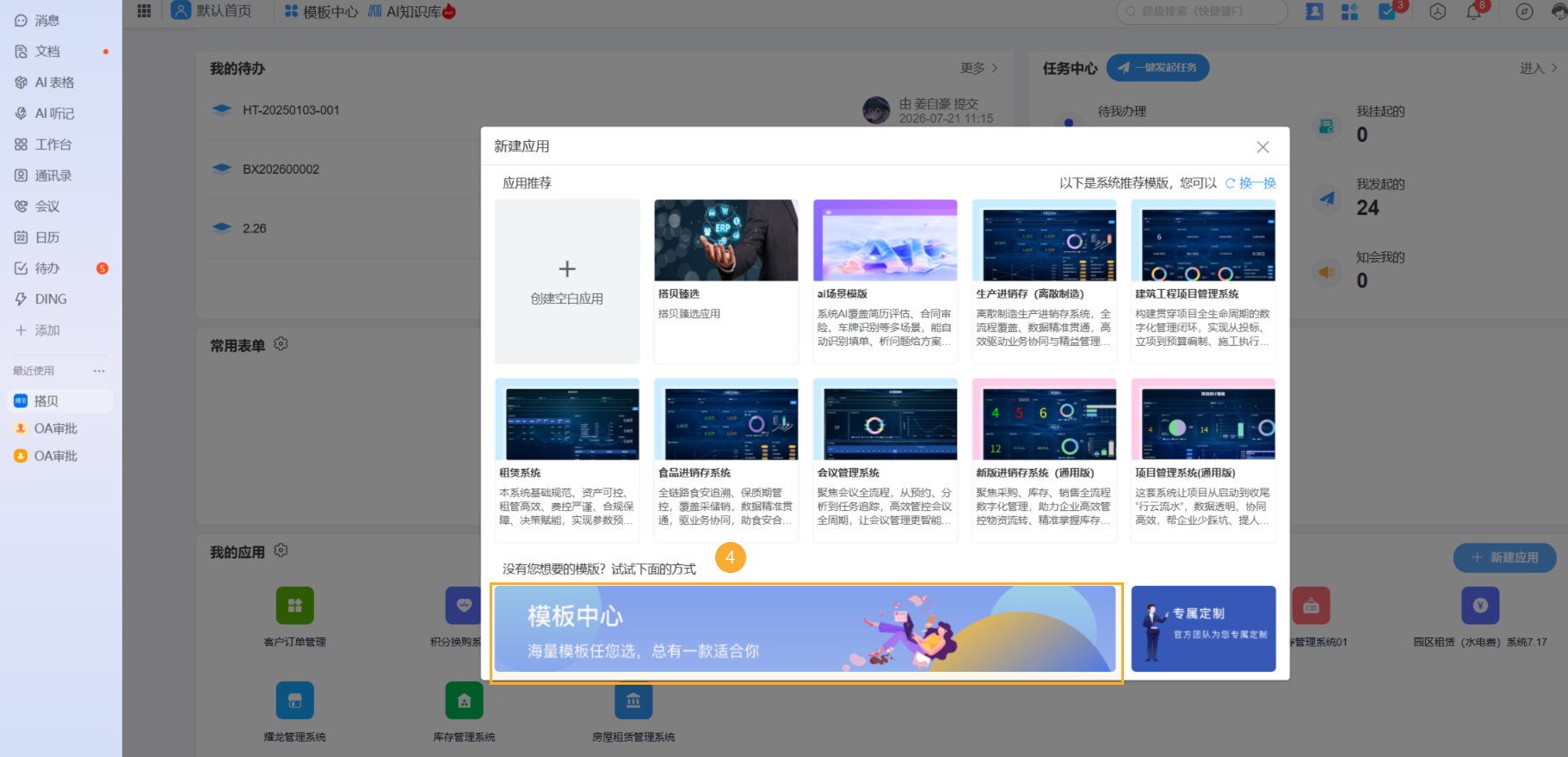Open the 专属定制 banner
Screen dimensions: 1568x757
1203,629
